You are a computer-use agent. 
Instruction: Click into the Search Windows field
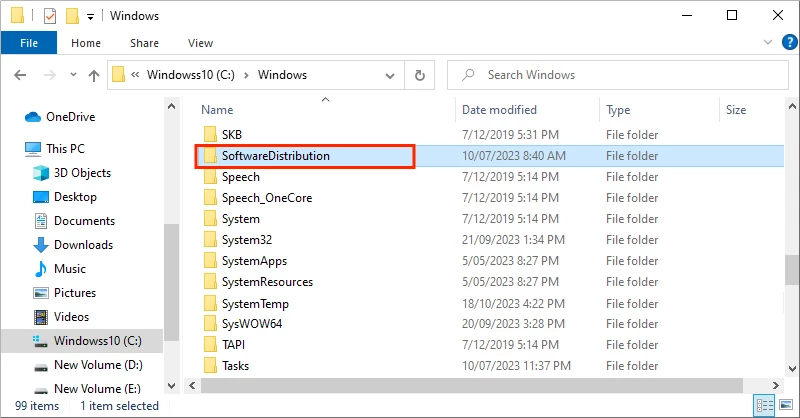point(617,75)
